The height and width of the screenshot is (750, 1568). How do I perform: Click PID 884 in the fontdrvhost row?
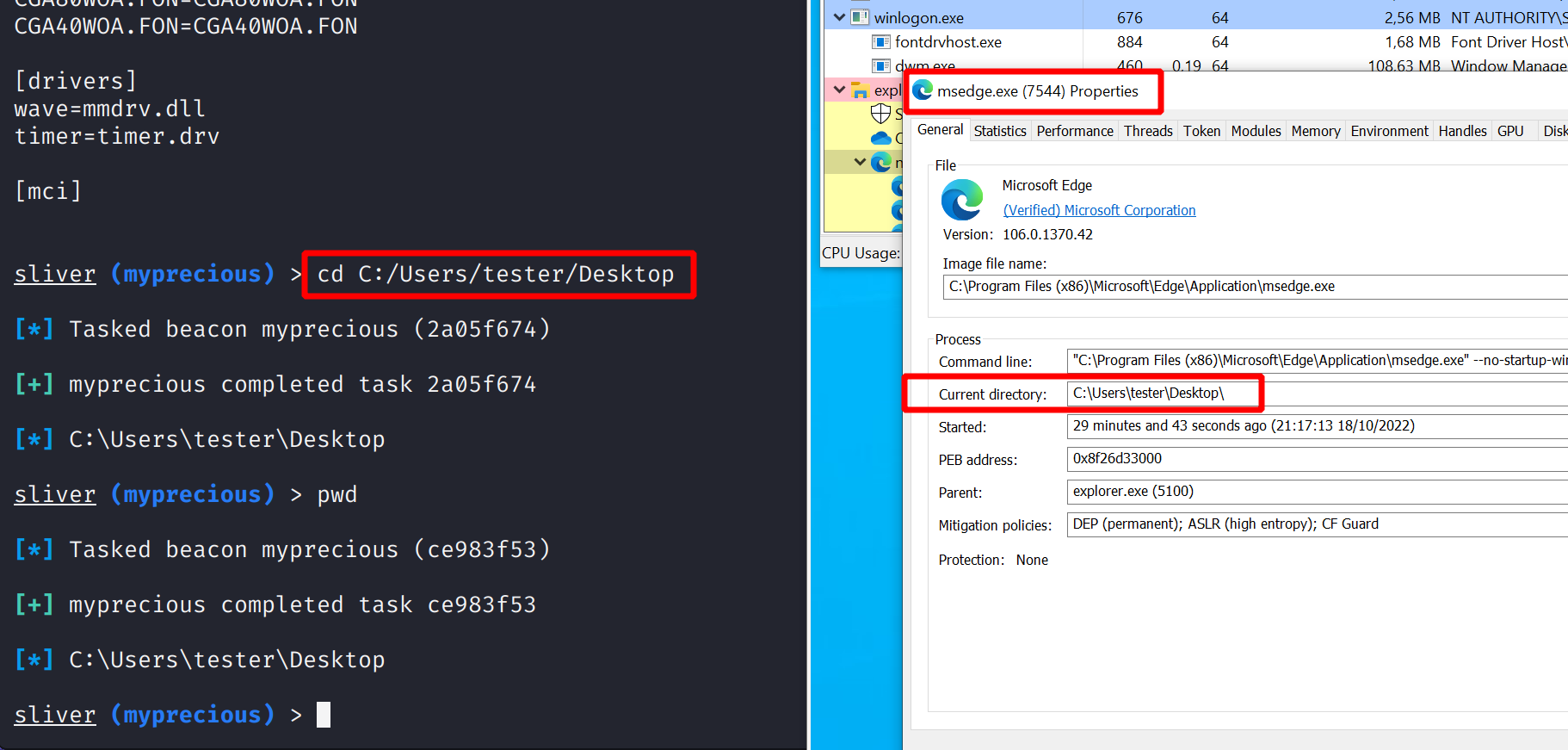click(1130, 42)
